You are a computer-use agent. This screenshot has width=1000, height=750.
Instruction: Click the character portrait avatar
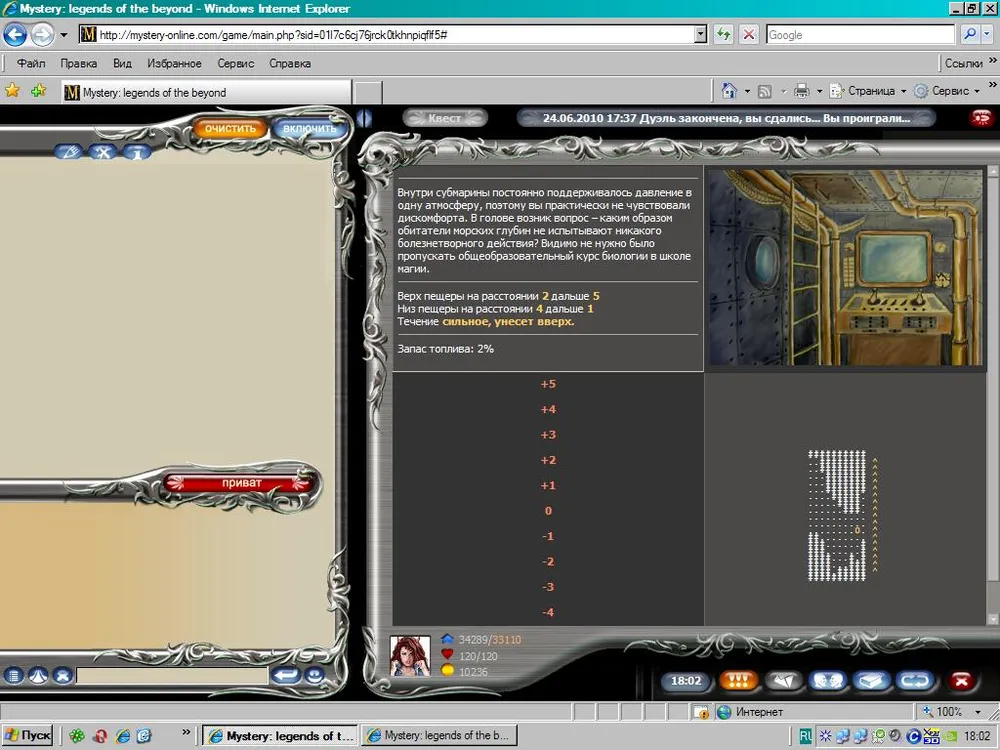[x=410, y=655]
